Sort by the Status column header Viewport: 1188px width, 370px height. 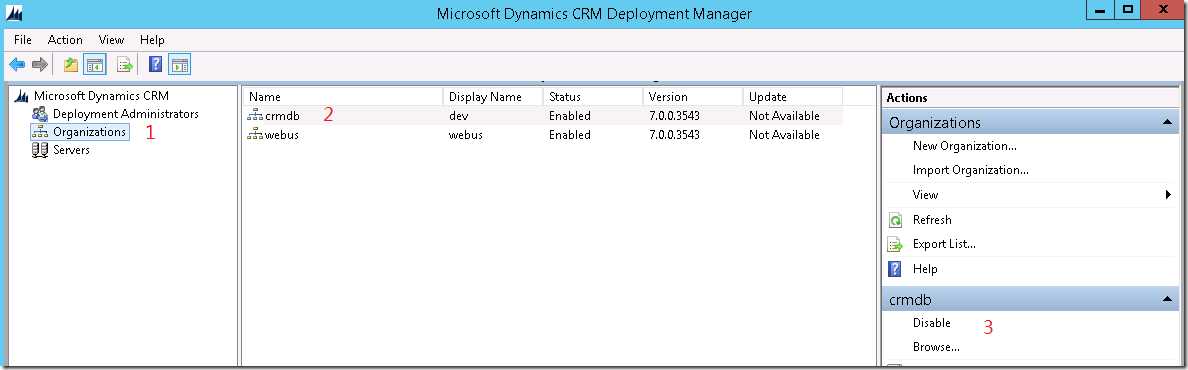tap(593, 97)
